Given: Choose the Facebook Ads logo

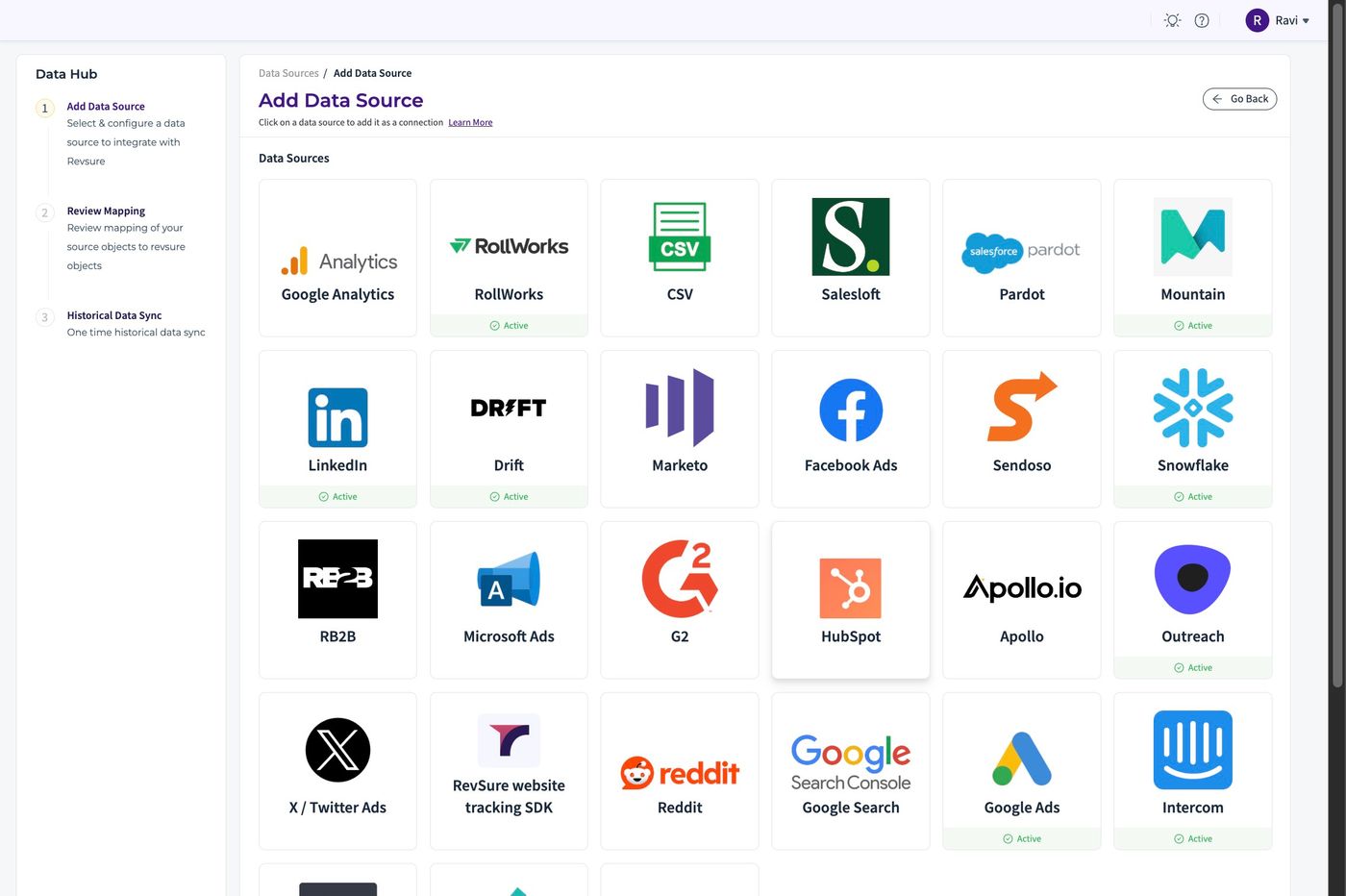Looking at the screenshot, I should pos(851,411).
